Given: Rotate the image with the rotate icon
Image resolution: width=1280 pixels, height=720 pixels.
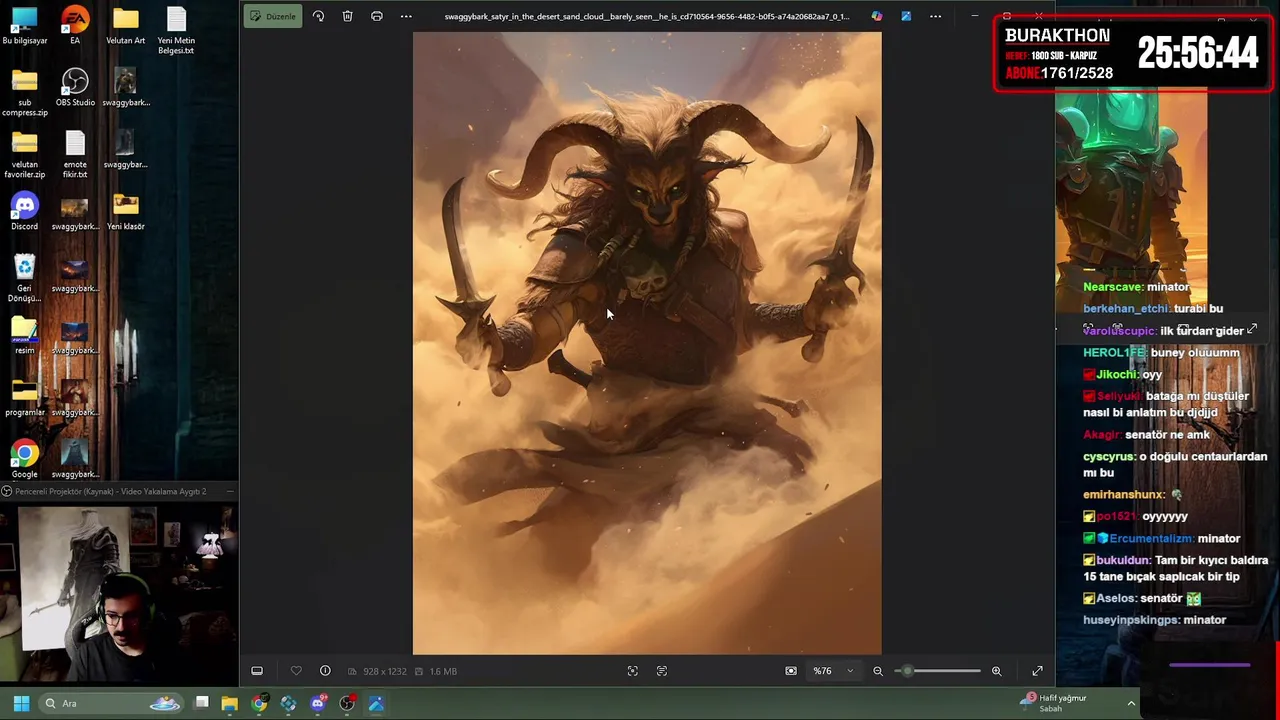Looking at the screenshot, I should tap(318, 16).
